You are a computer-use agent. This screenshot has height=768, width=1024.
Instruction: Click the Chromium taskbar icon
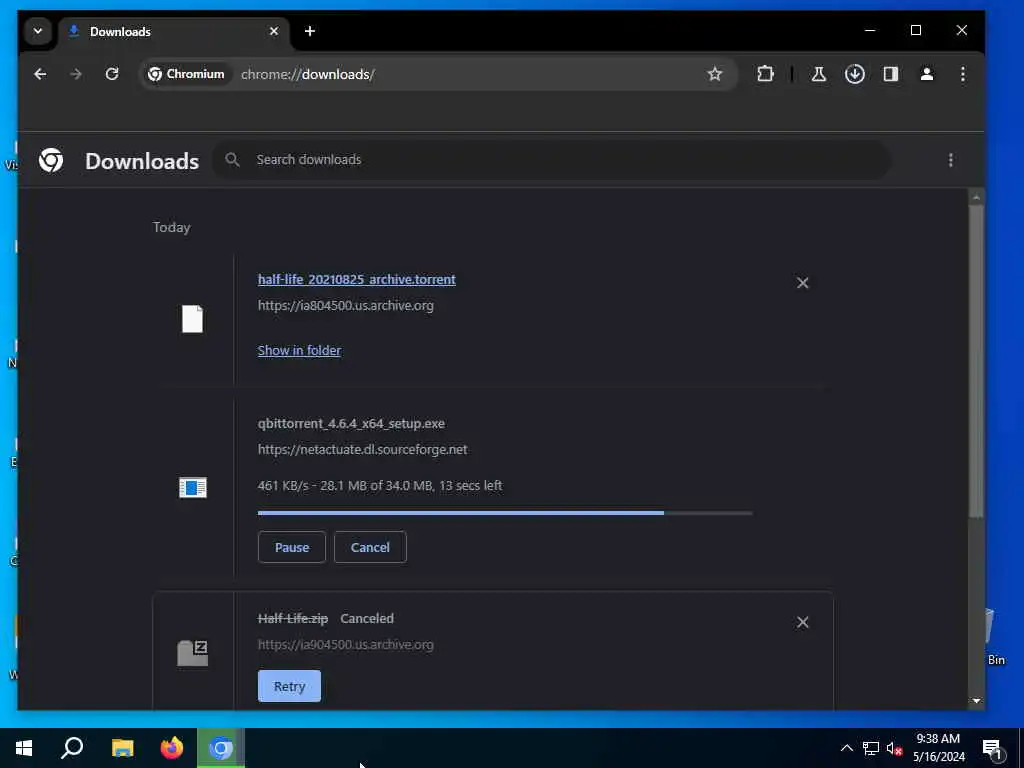click(221, 748)
